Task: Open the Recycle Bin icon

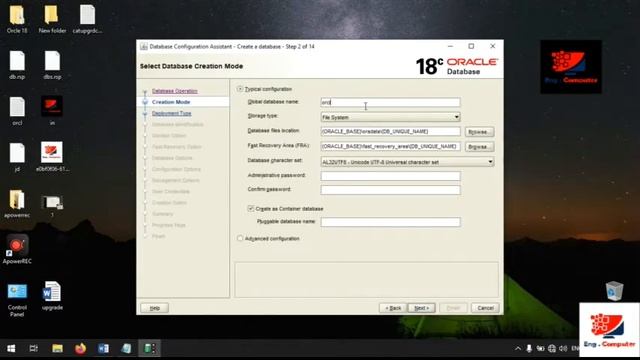Action: (614, 291)
